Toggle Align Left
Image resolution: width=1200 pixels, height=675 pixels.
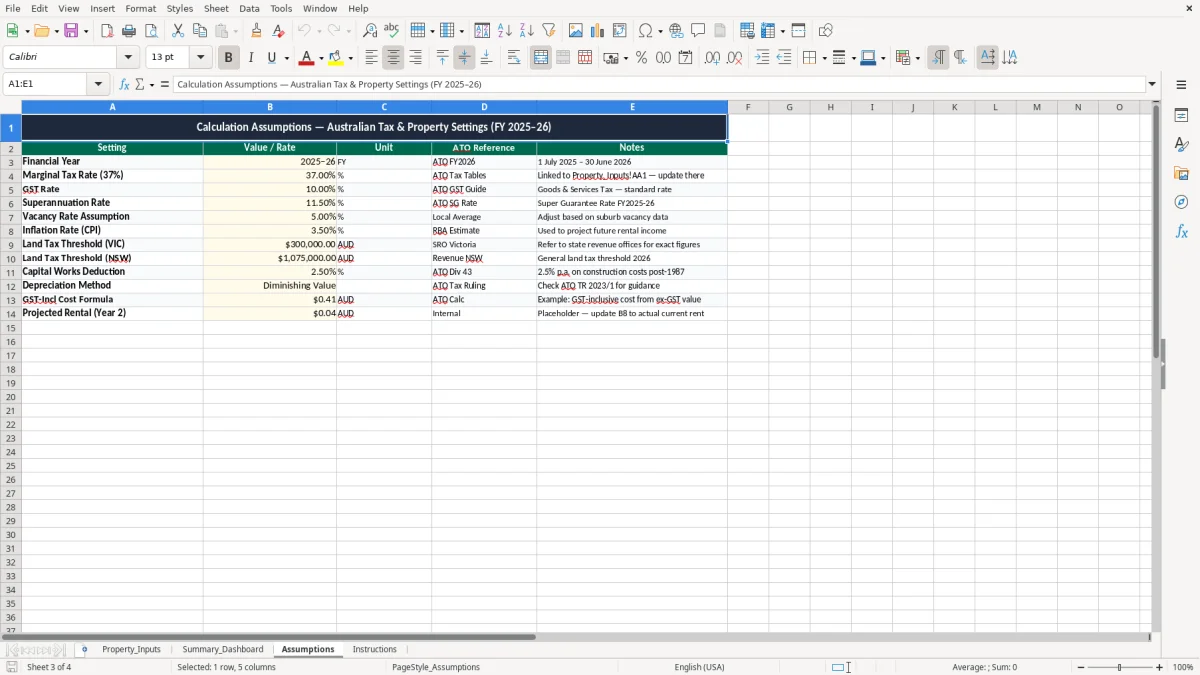tap(372, 58)
